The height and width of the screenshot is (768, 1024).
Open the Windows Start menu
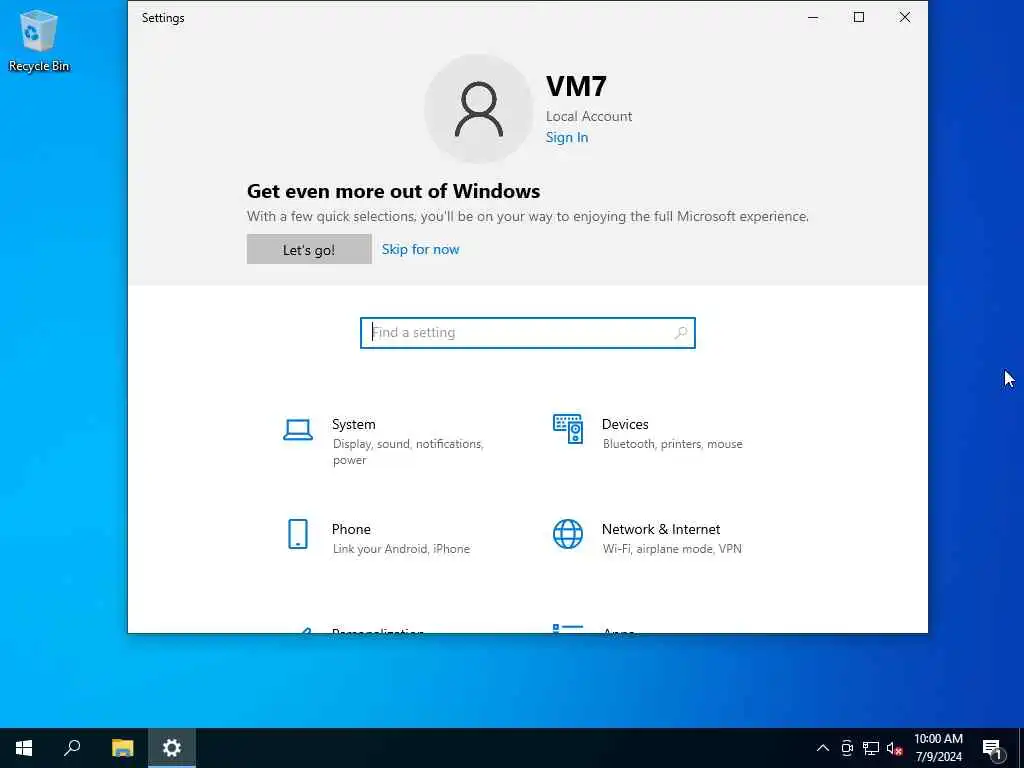[24, 748]
